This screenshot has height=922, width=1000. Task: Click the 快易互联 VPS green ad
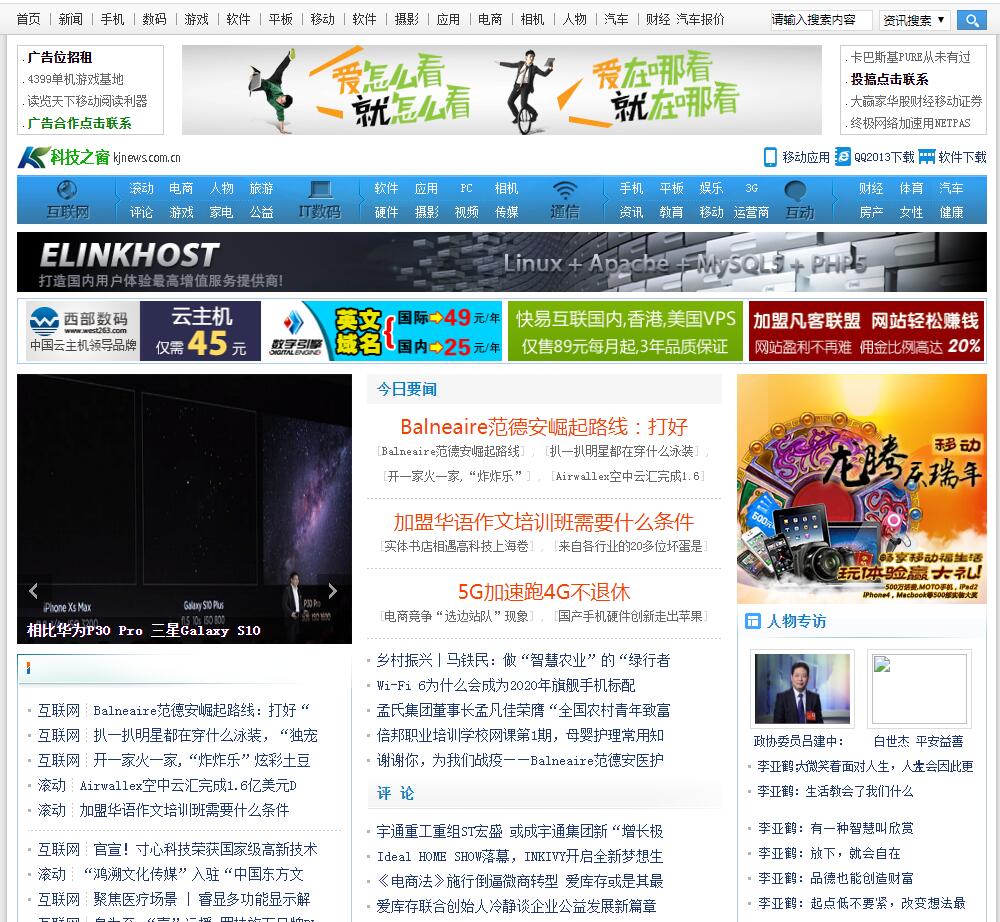click(x=625, y=332)
